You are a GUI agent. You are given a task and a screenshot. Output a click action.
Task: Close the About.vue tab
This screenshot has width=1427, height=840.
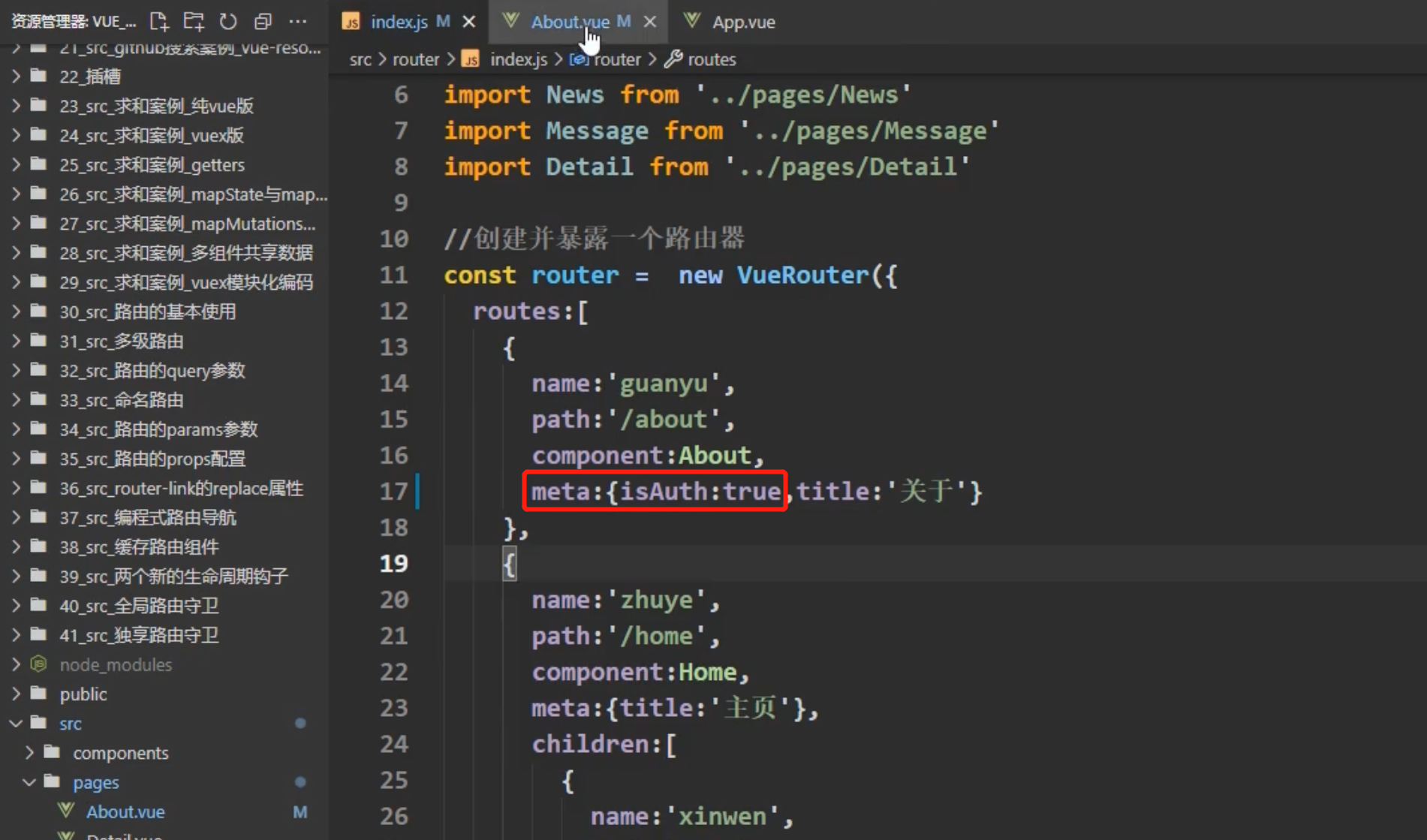pos(650,22)
